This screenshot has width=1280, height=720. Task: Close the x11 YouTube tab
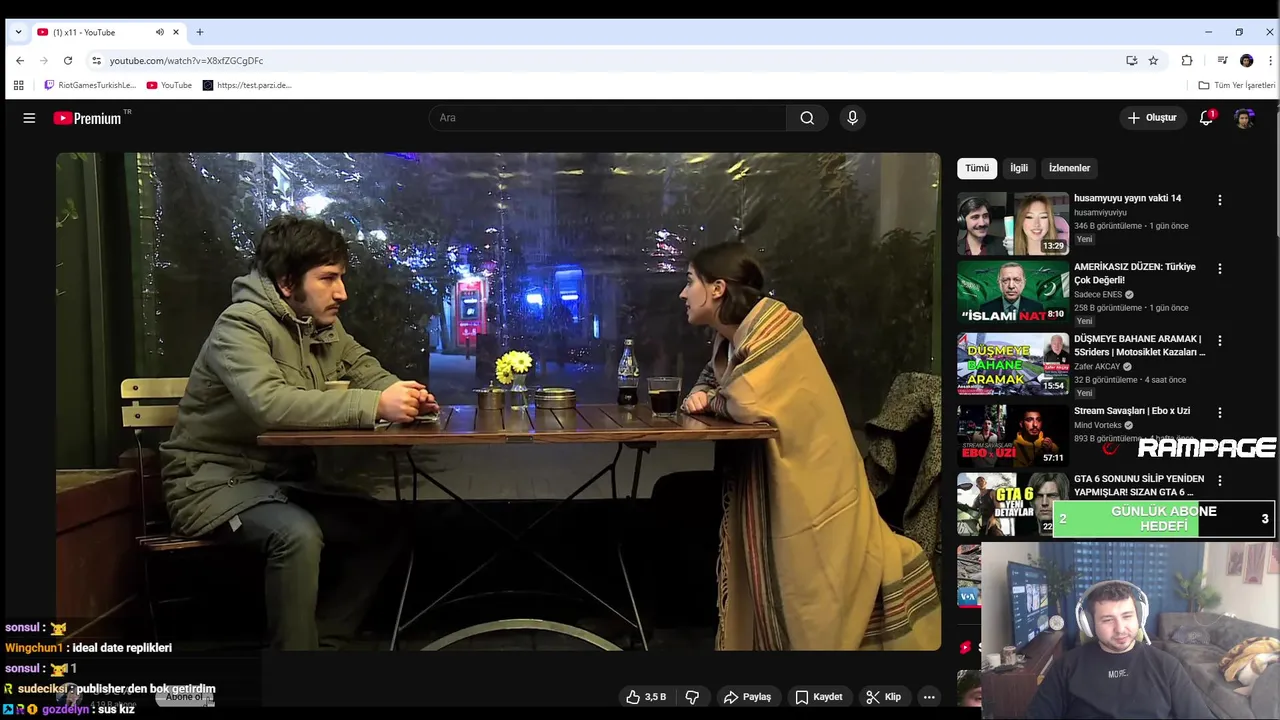[176, 32]
